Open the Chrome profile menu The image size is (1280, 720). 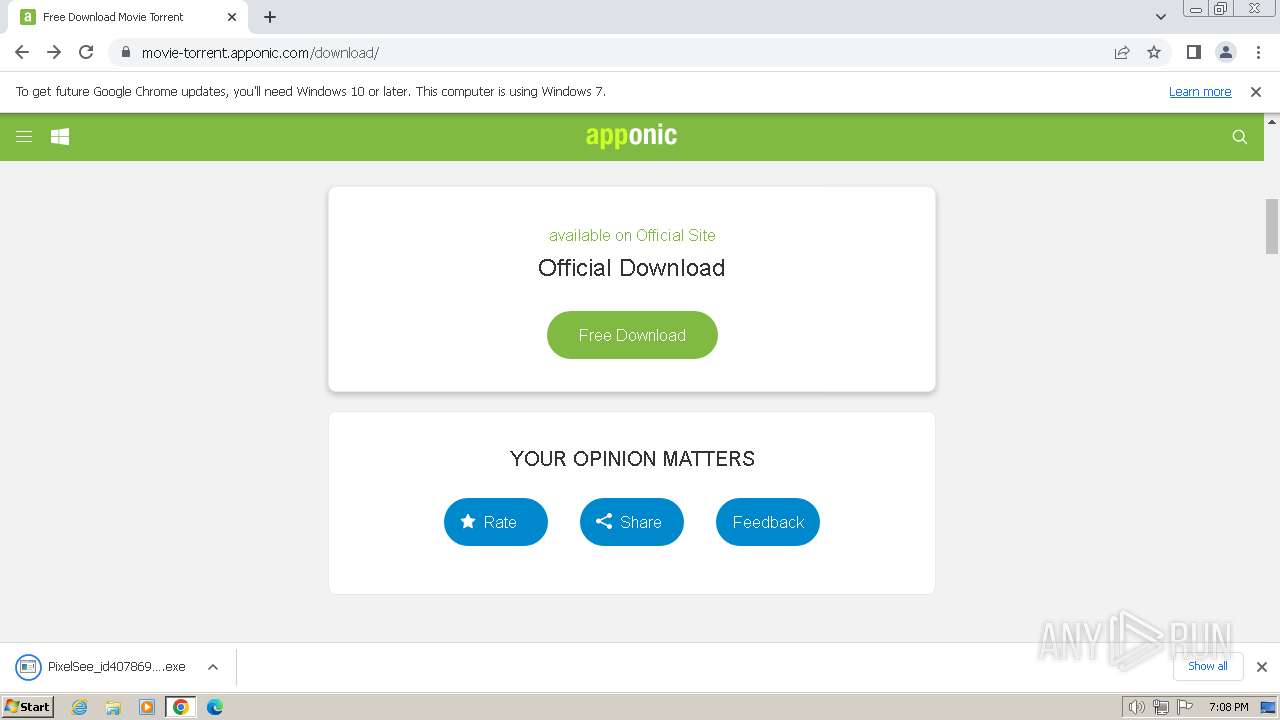[x=1226, y=53]
